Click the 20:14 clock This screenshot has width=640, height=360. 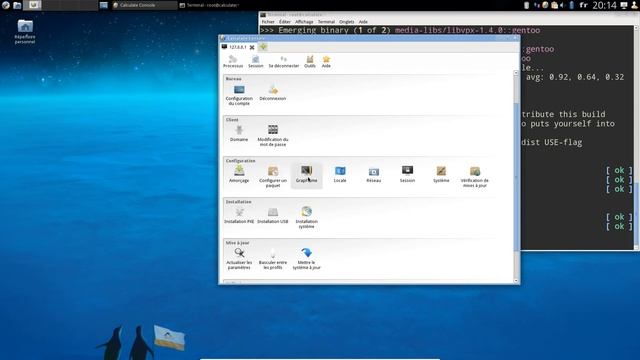pos(604,5)
